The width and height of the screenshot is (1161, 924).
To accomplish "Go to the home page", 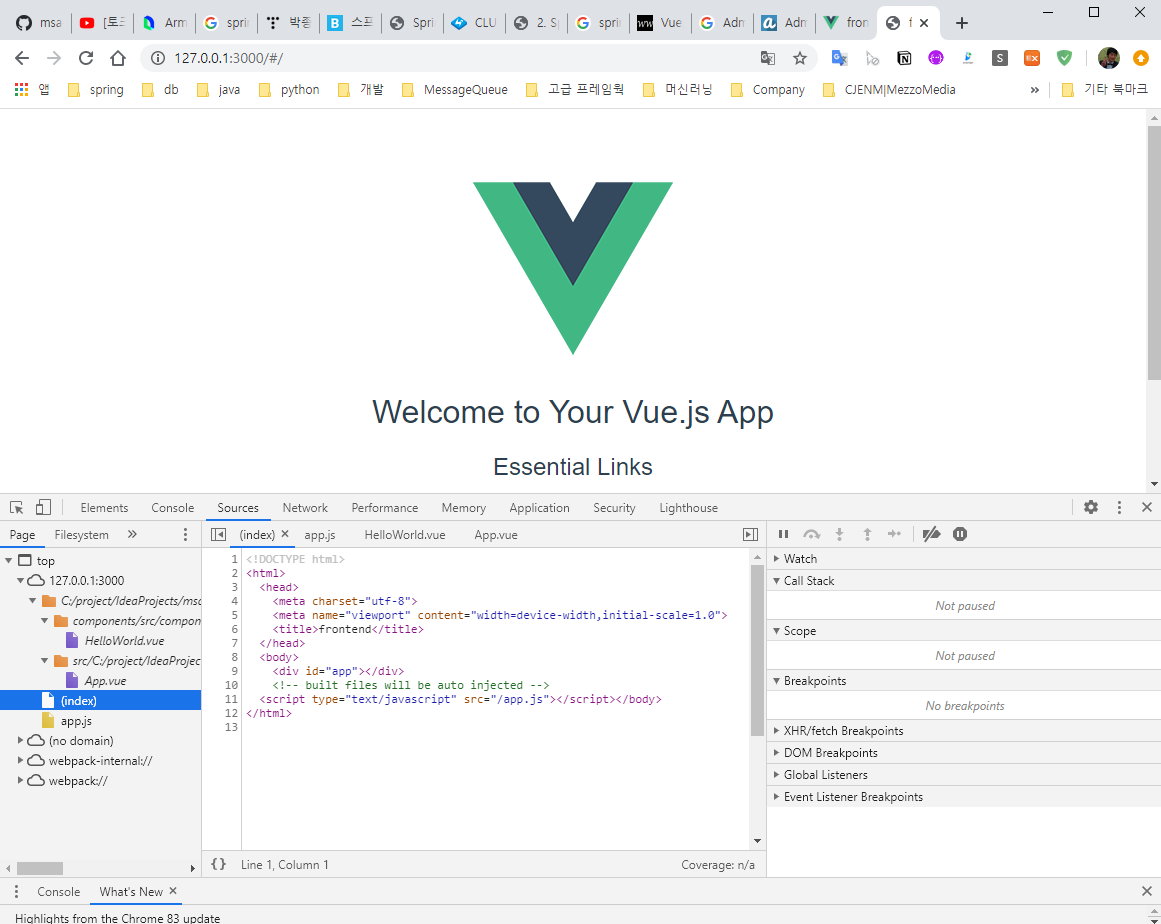I will 118,58.
